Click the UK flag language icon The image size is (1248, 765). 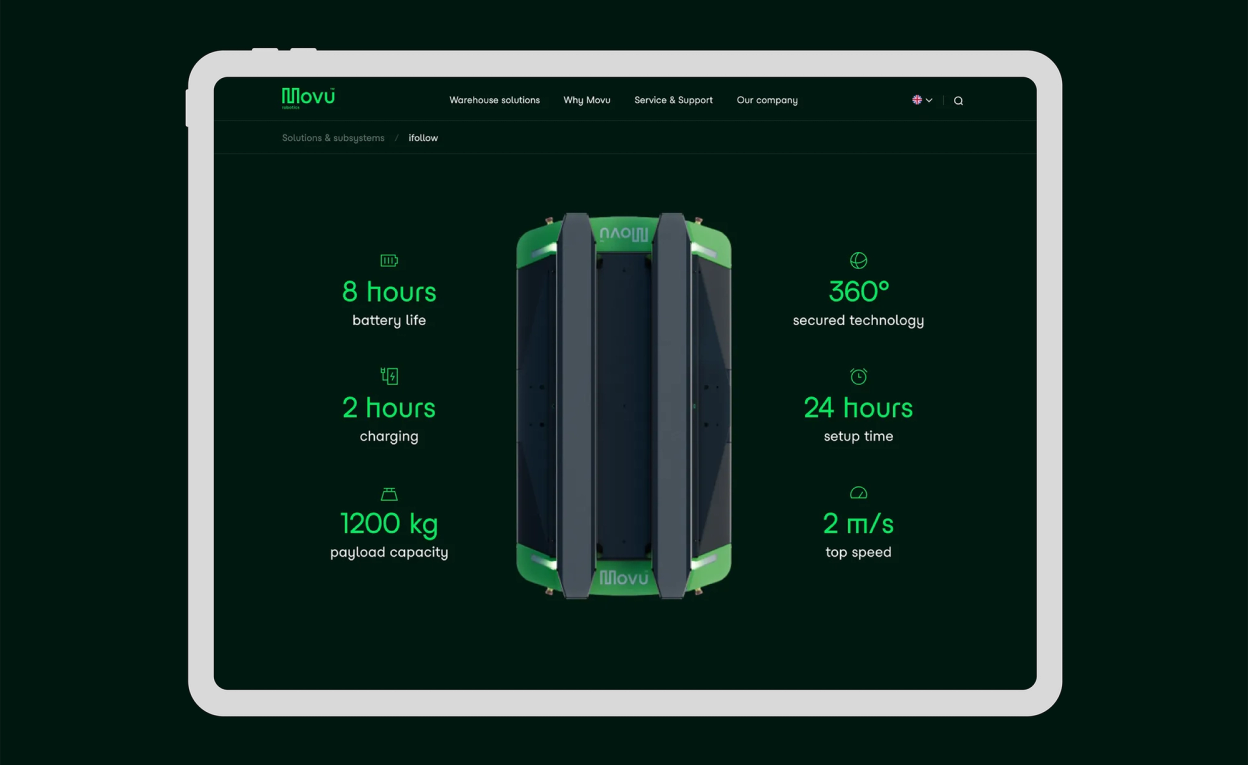point(917,100)
